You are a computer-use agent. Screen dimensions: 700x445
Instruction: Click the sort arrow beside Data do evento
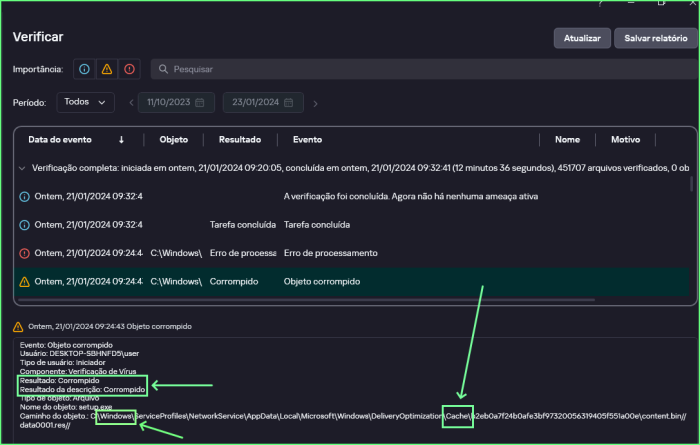[x=122, y=140]
